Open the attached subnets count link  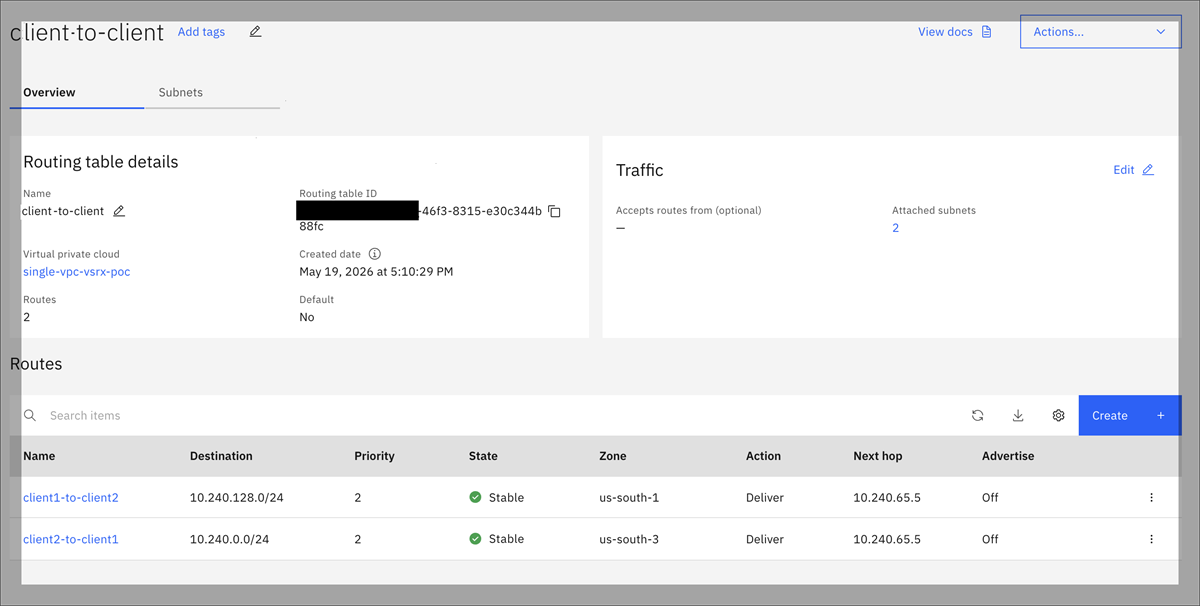coord(895,228)
